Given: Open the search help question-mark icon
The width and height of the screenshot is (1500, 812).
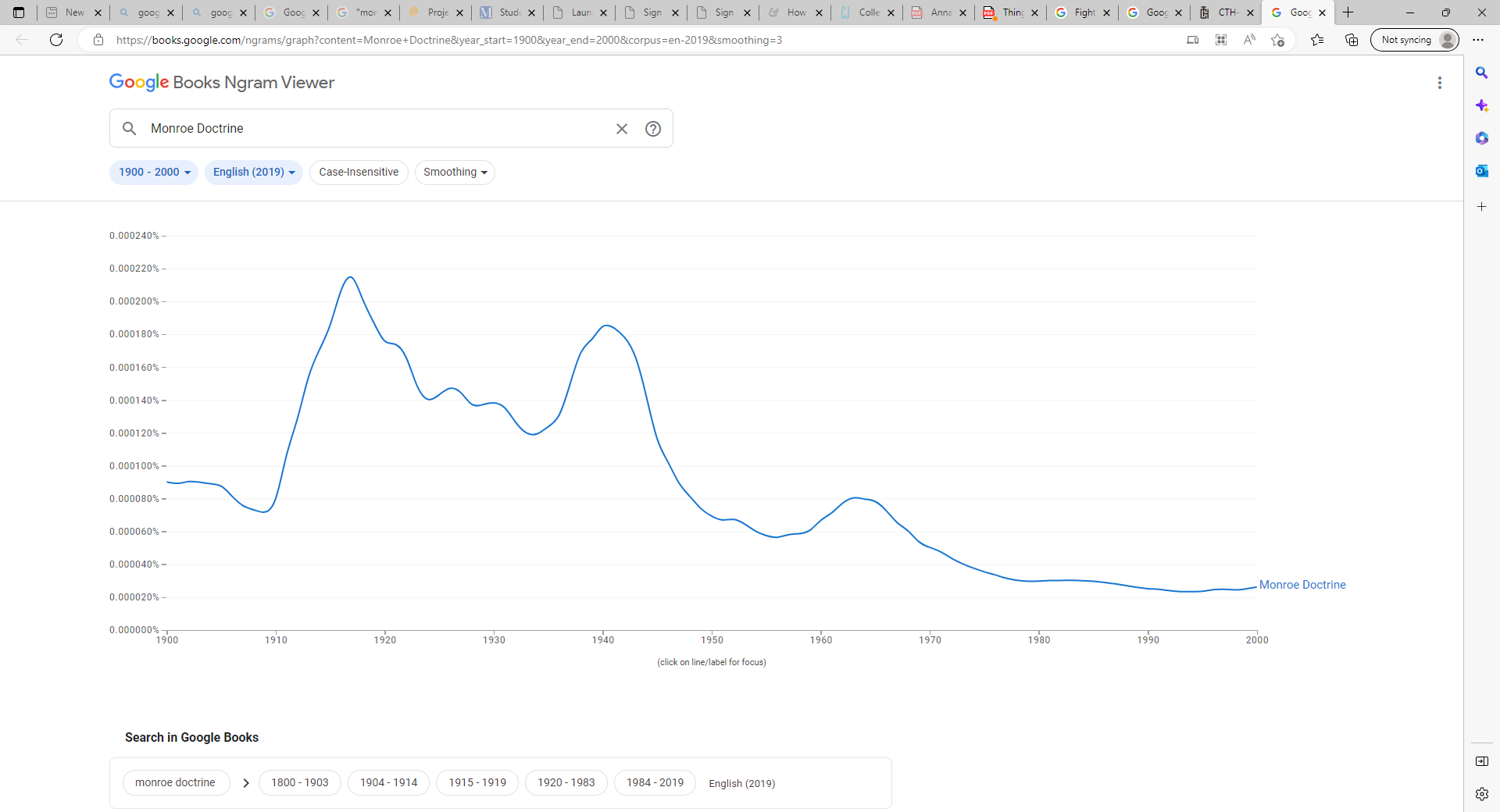Looking at the screenshot, I should (x=653, y=129).
